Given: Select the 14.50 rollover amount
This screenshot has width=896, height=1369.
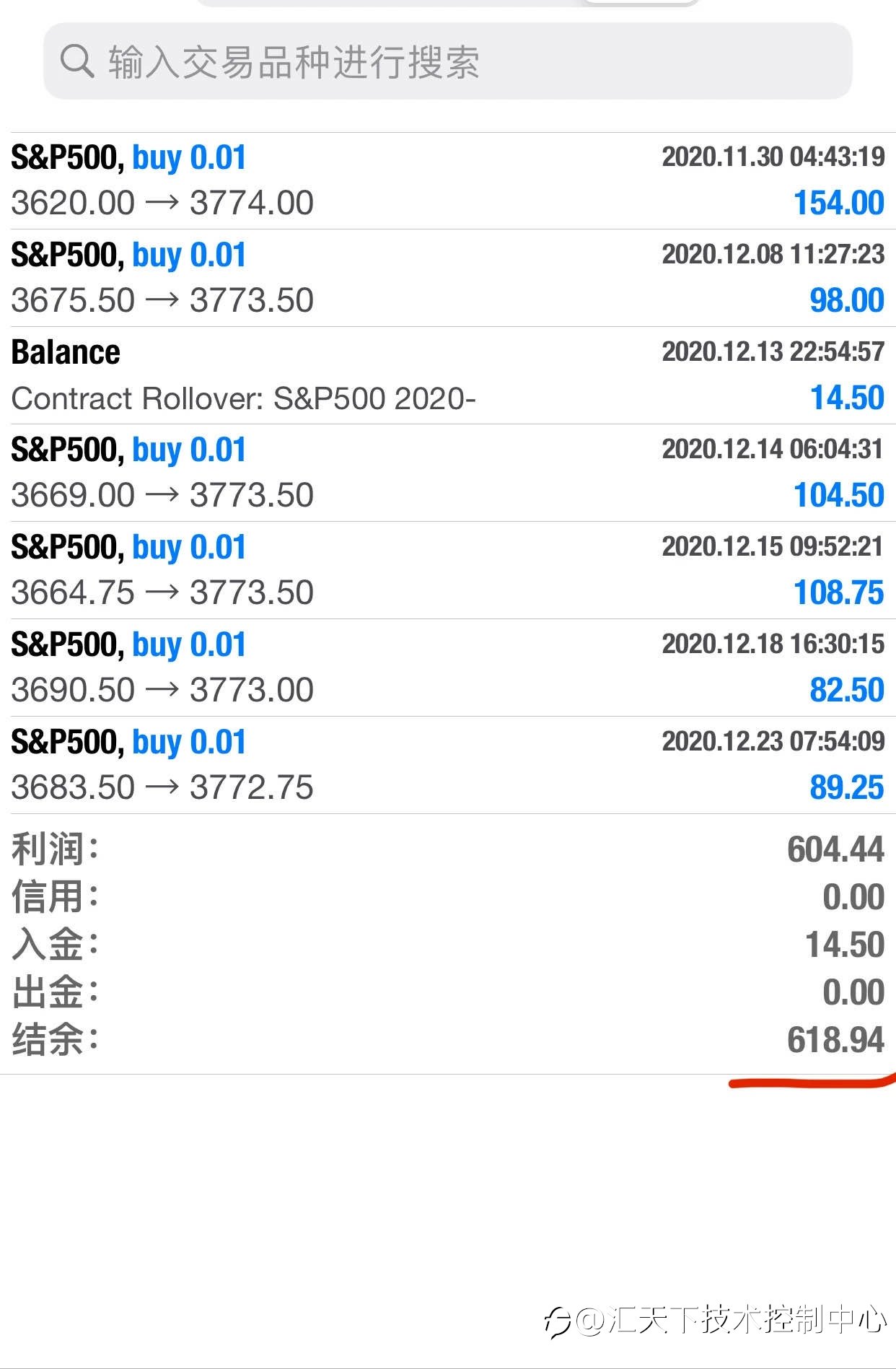Looking at the screenshot, I should [847, 398].
